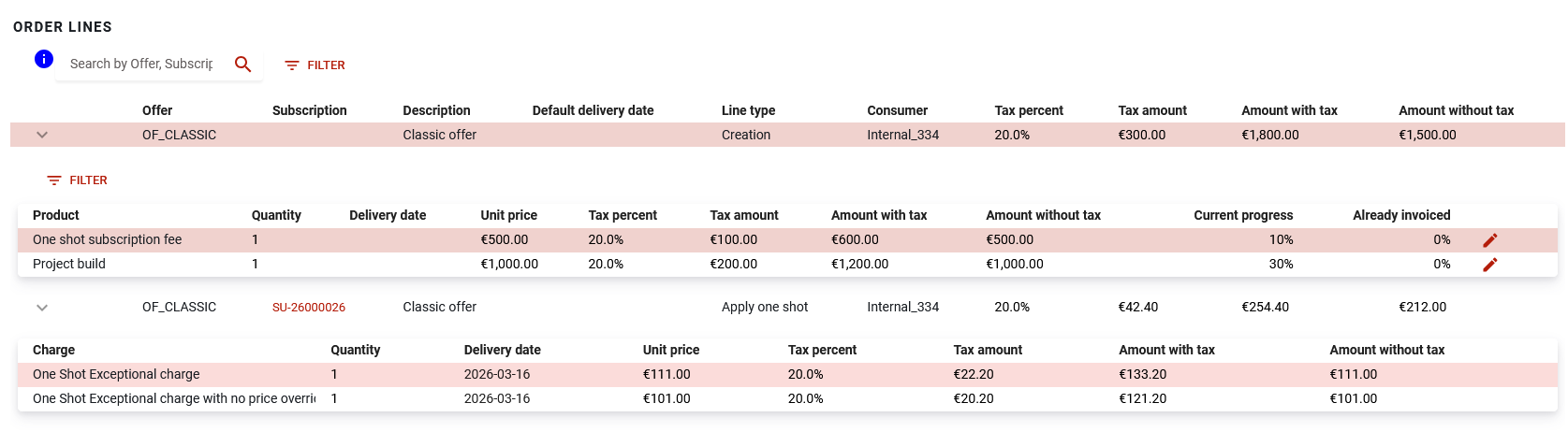The width and height of the screenshot is (1568, 432).
Task: Edit the Project build product line
Action: [1490, 265]
